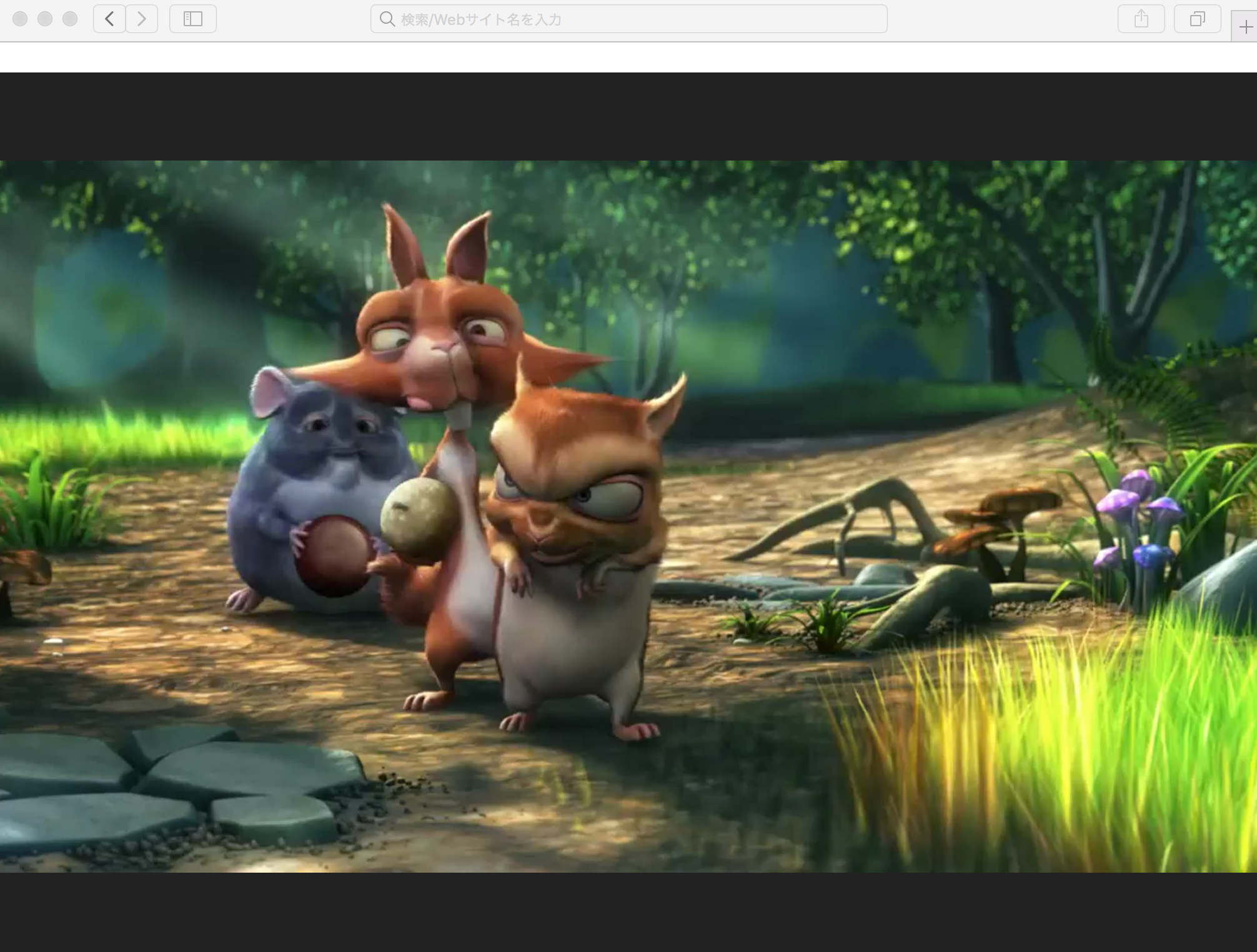The height and width of the screenshot is (952, 1257).
Task: Show the Safari sidebar
Action: click(193, 19)
